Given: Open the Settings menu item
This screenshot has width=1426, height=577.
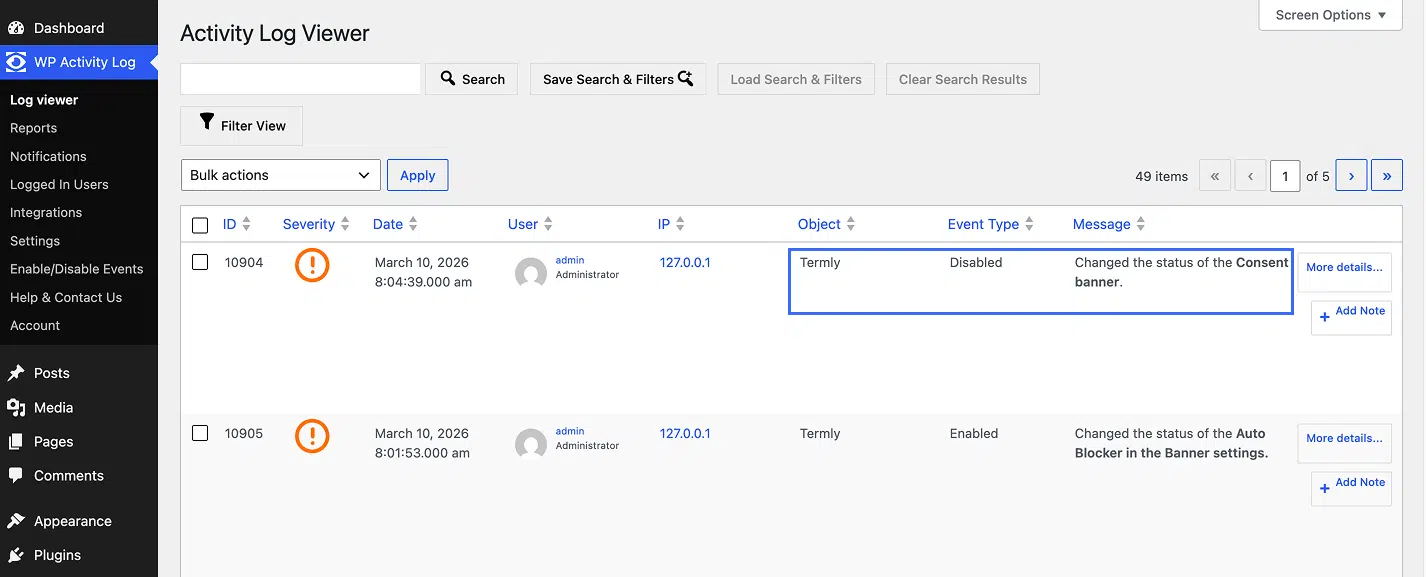Looking at the screenshot, I should point(35,240).
